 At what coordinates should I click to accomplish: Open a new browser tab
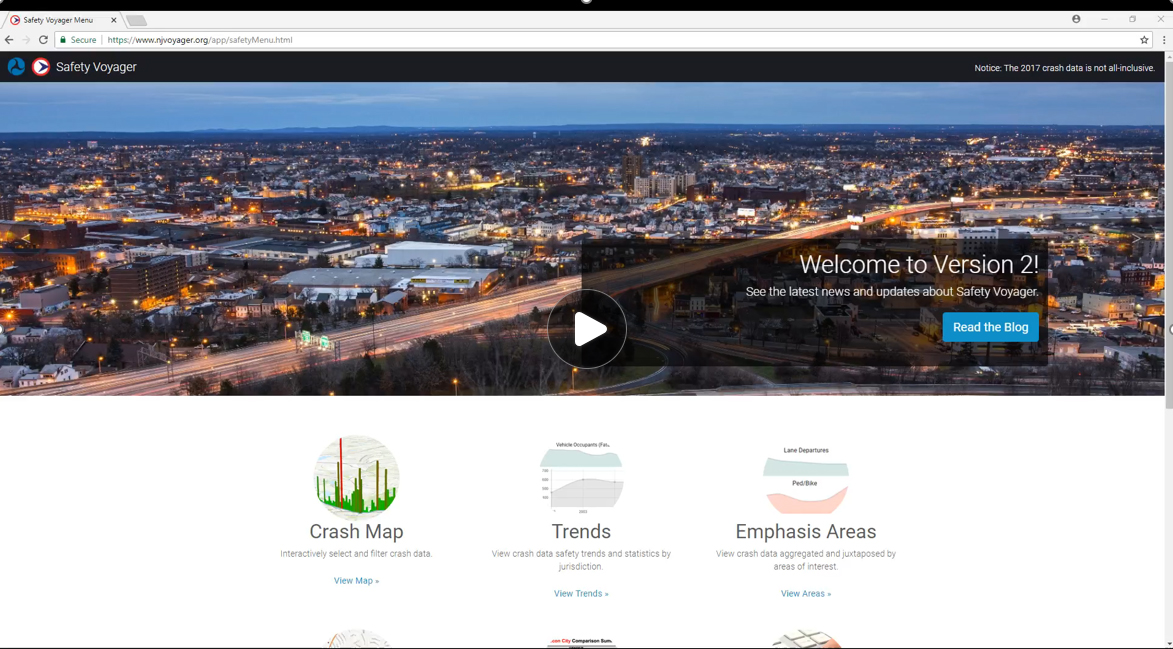pyautogui.click(x=136, y=20)
